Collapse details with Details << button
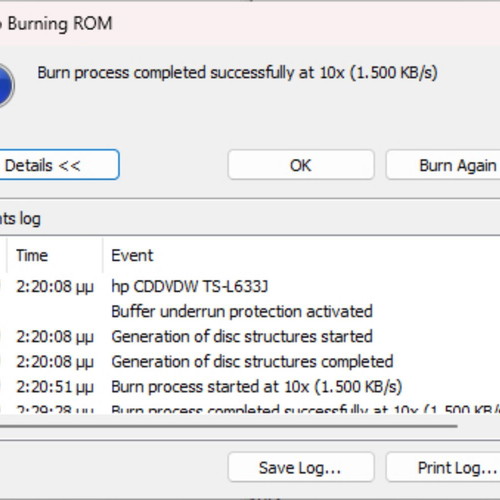 pos(58,165)
